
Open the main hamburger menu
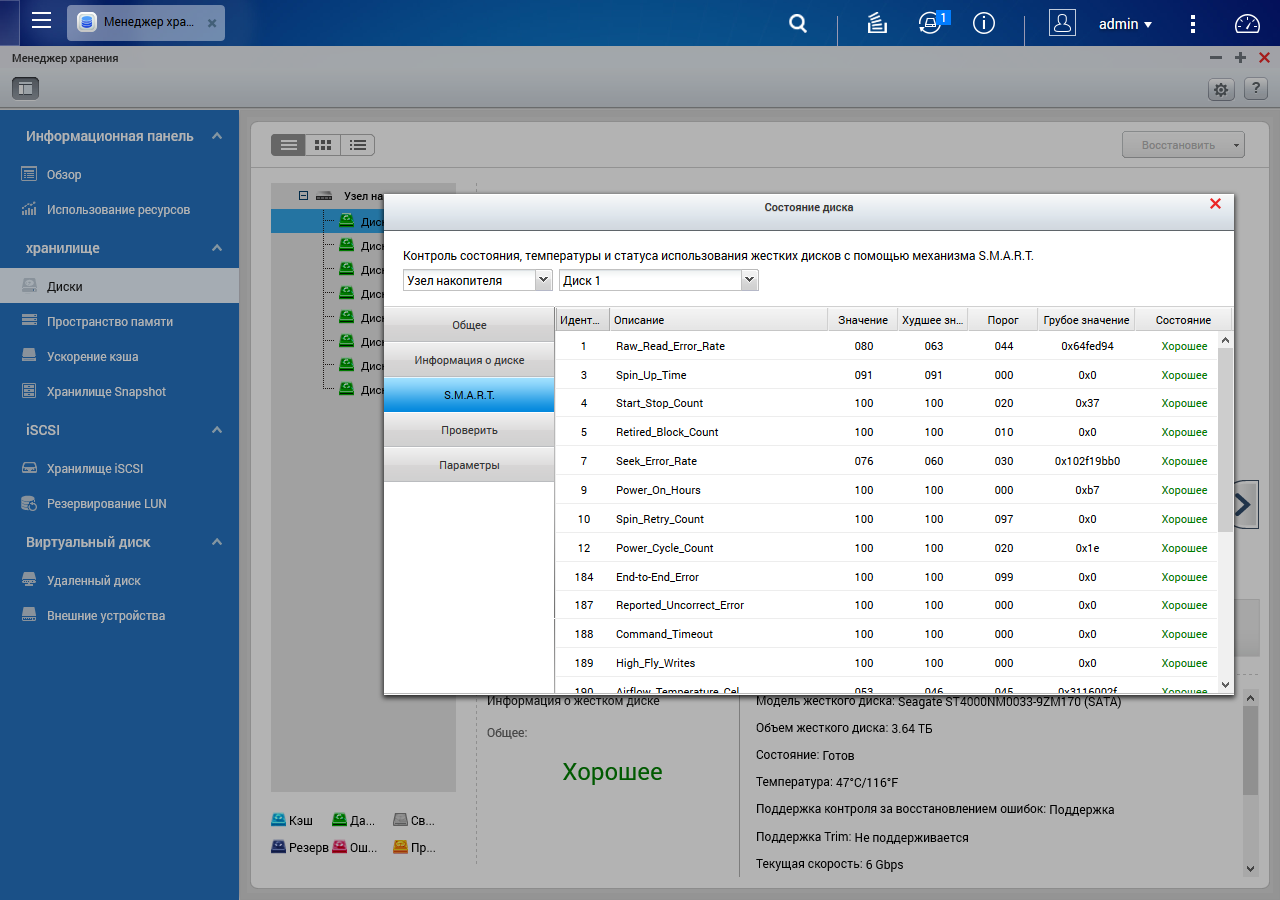pyautogui.click(x=41, y=22)
